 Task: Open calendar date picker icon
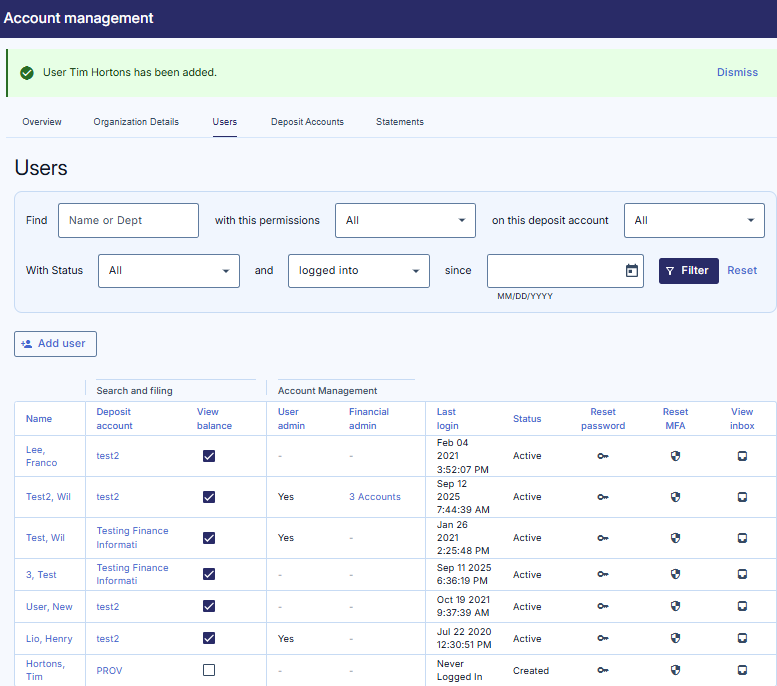[x=631, y=271]
